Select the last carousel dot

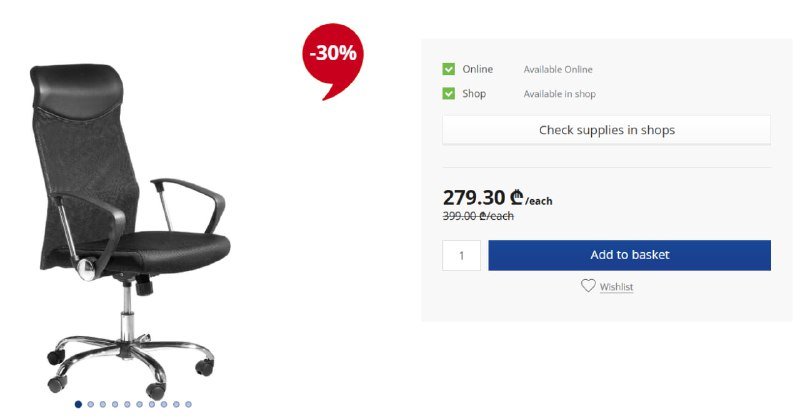click(x=188, y=404)
